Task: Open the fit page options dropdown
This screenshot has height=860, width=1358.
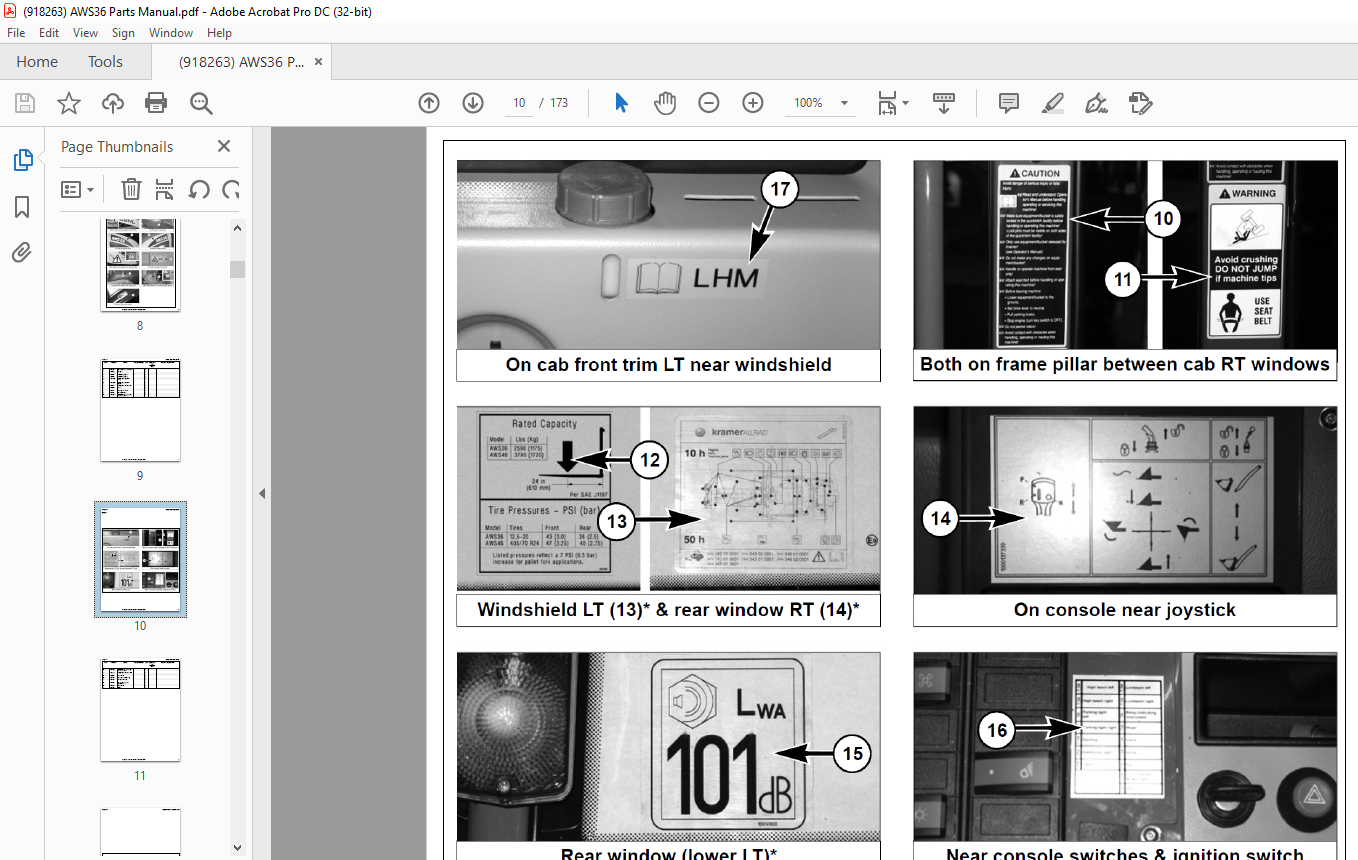Action: [x=892, y=103]
